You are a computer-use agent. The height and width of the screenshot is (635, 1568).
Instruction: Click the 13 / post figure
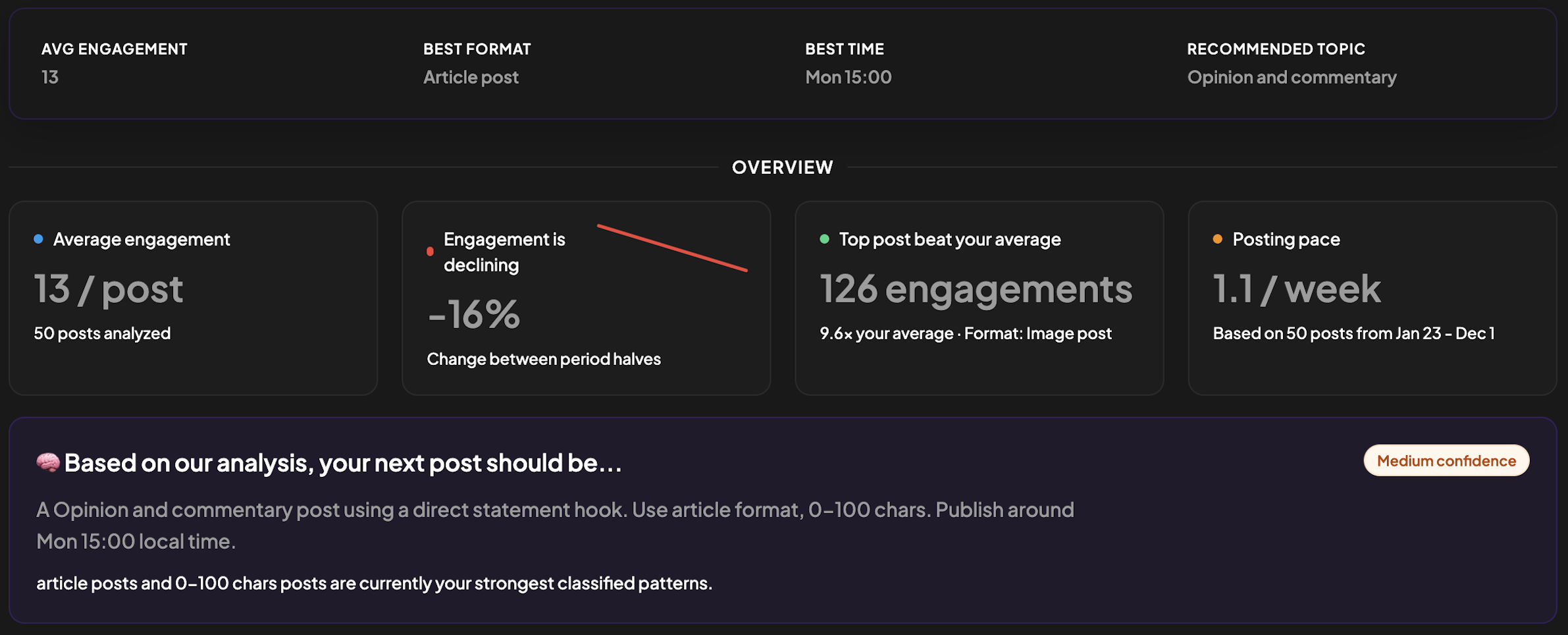[x=109, y=289]
